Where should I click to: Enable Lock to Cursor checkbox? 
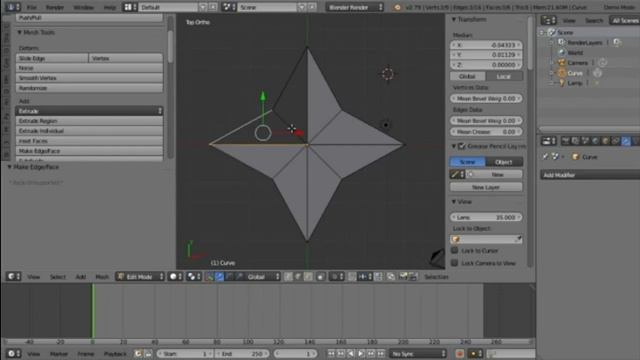454,250
